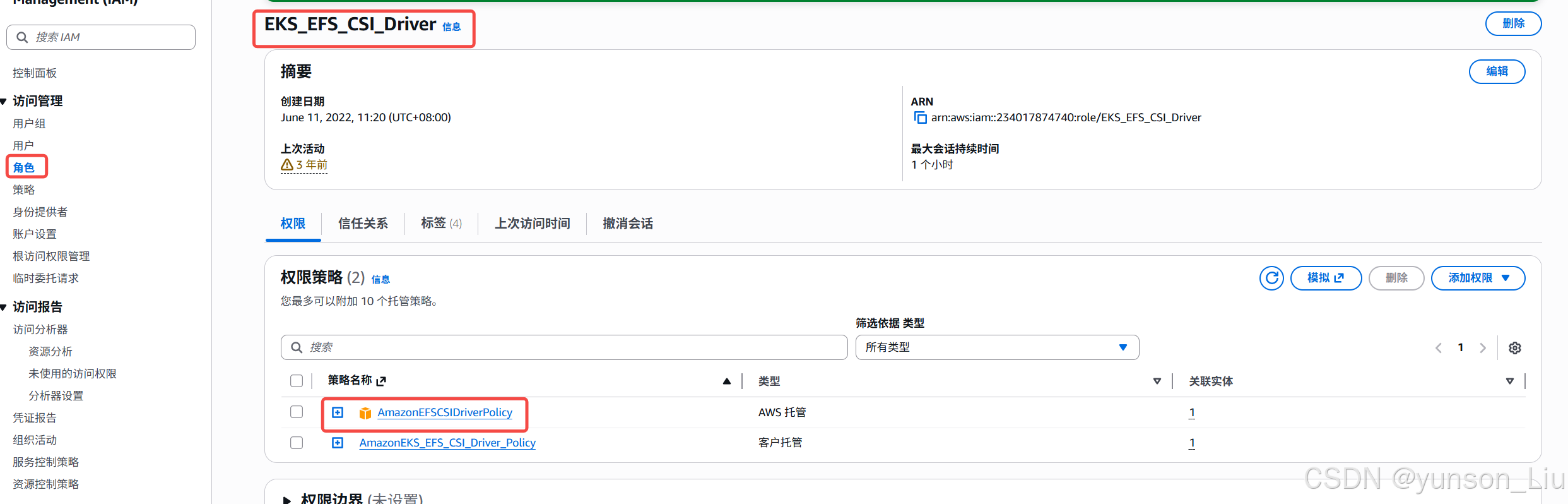Open the 所有类型 filter dropdown
1568x504 pixels.
point(997,347)
